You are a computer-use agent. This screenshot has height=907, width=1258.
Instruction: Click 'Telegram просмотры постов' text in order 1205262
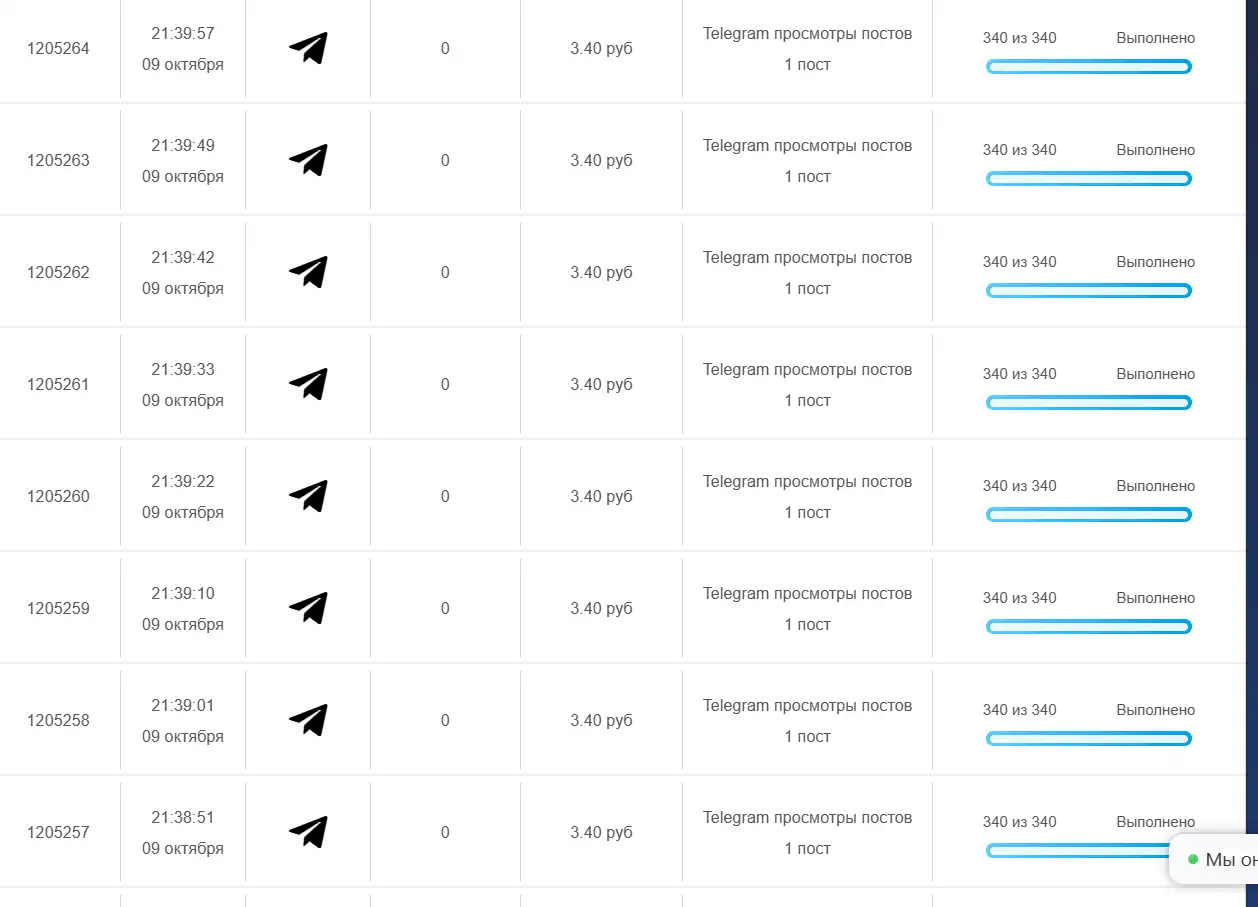point(807,257)
